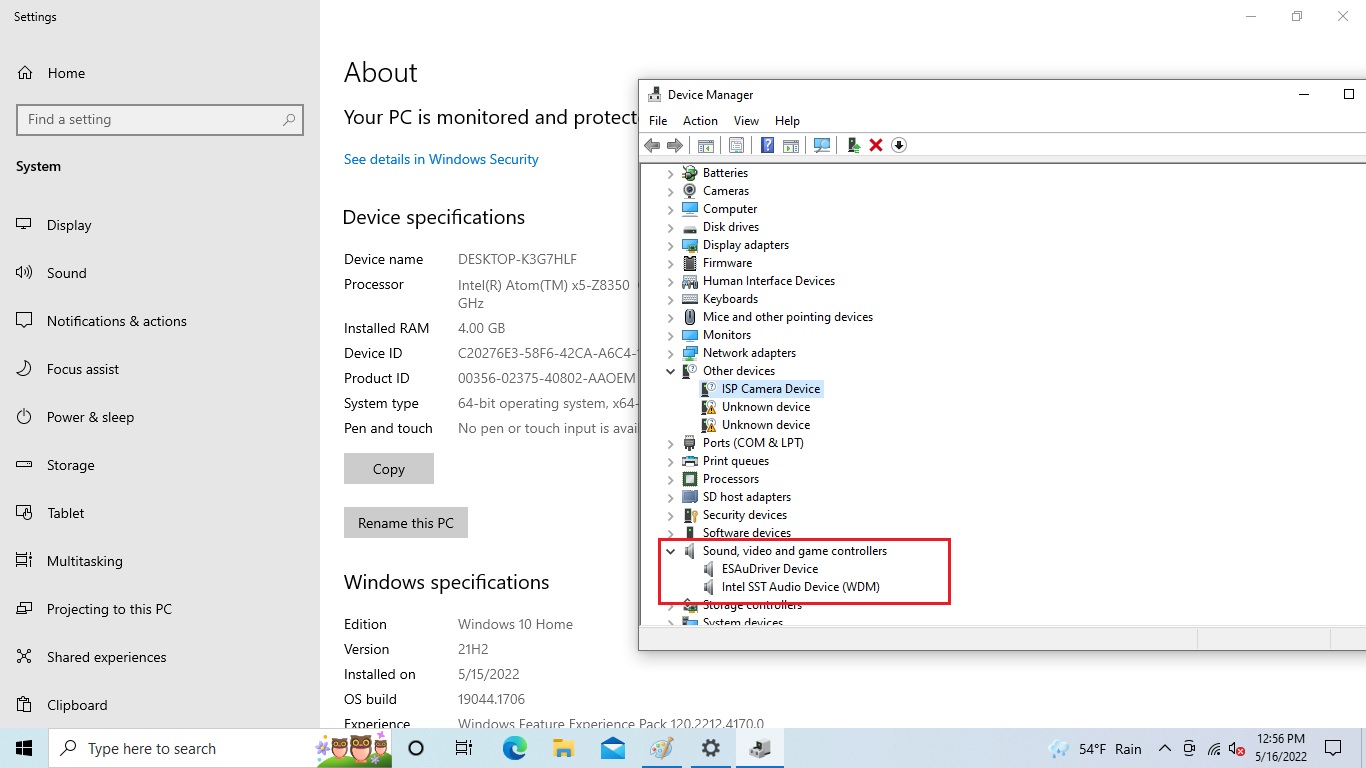This screenshot has height=768, width=1366.
Task: Open Microsoft Edge from taskbar
Action: (515, 748)
